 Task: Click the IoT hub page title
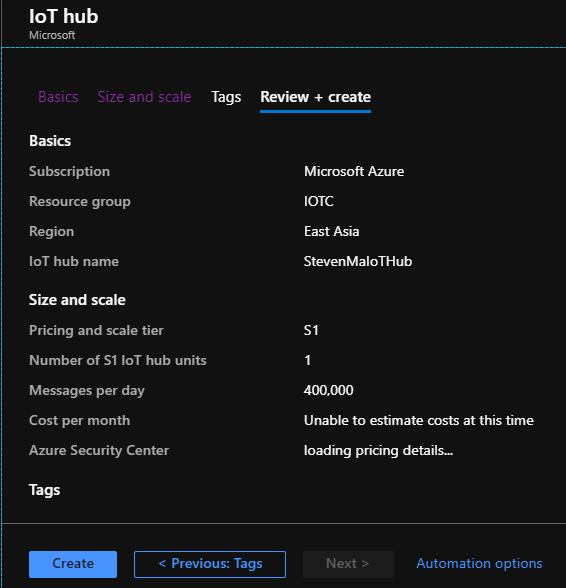click(64, 16)
